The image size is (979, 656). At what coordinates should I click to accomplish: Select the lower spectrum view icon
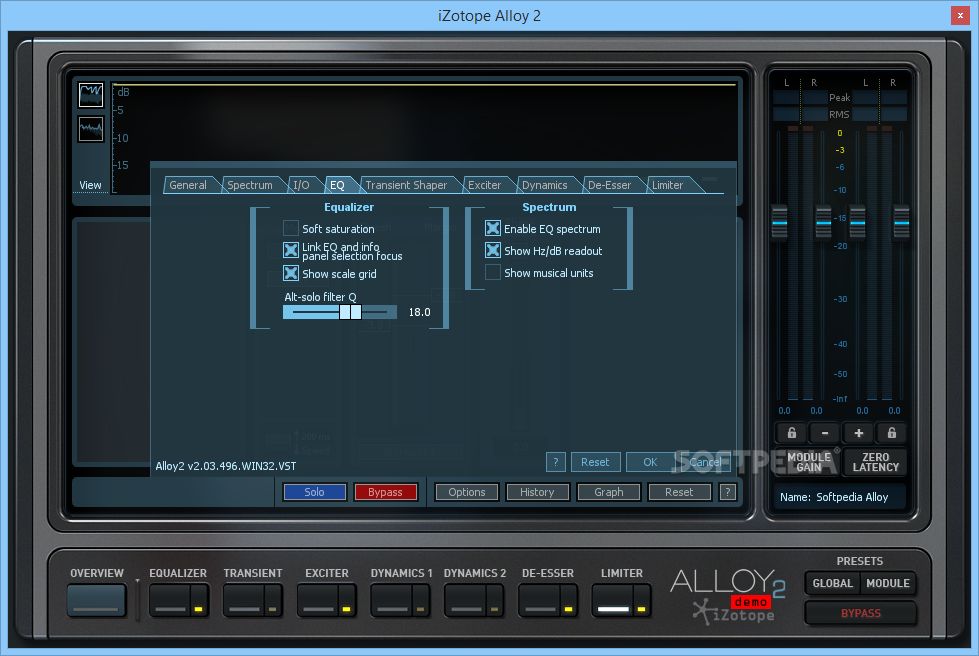(x=91, y=129)
